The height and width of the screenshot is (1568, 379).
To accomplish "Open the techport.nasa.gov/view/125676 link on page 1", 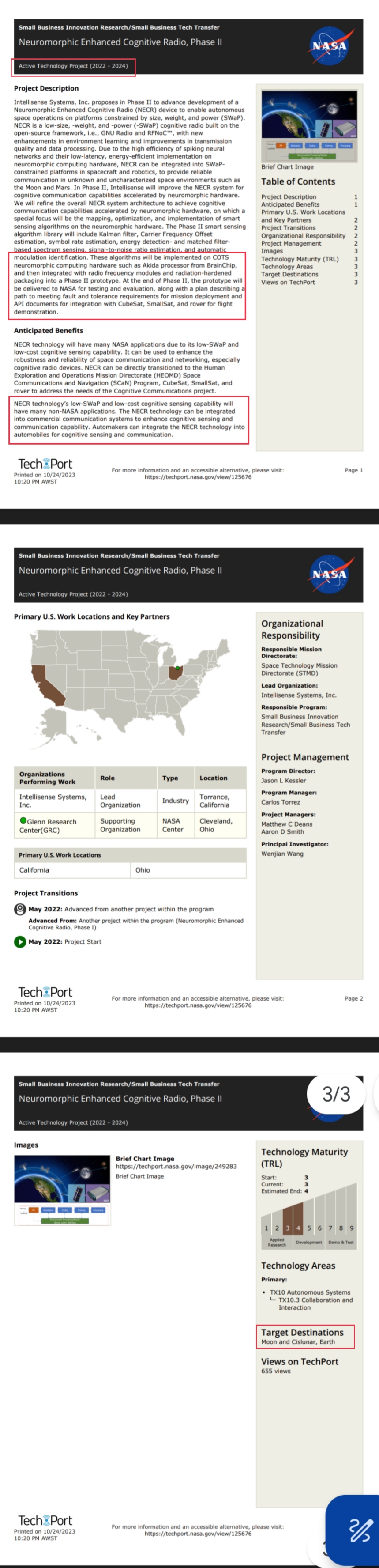I will 198,477.
